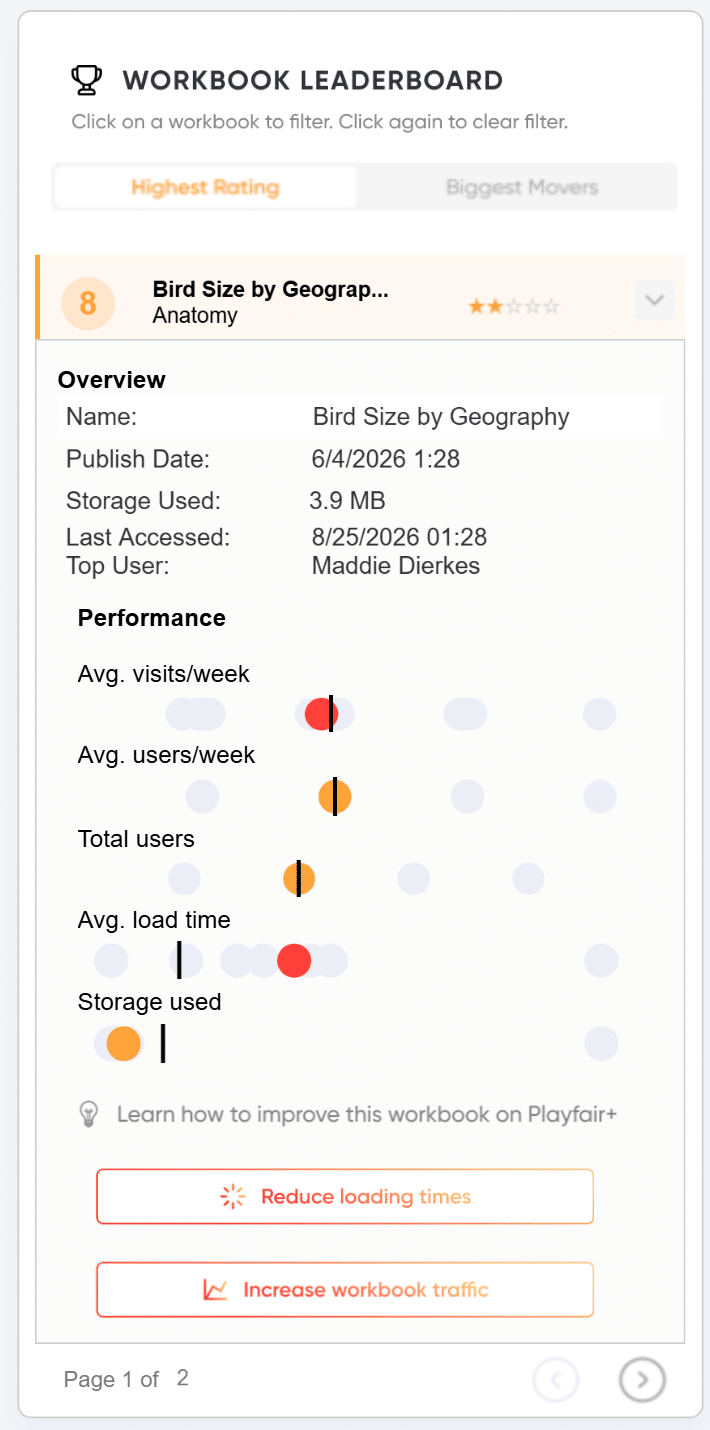
Task: Click the red dot on Avg. visits/week
Action: pyautogui.click(x=321, y=715)
